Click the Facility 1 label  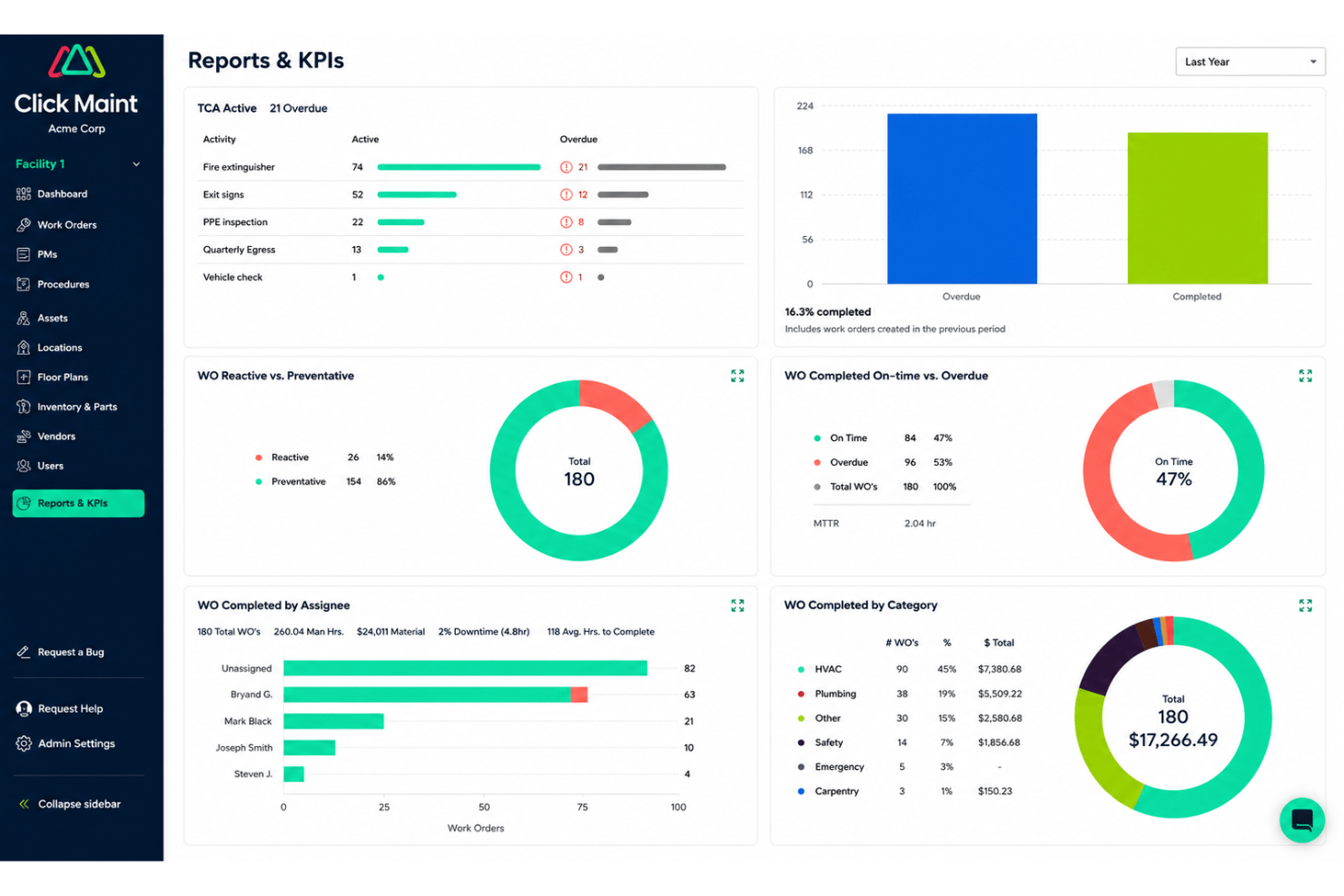pyautogui.click(x=40, y=164)
